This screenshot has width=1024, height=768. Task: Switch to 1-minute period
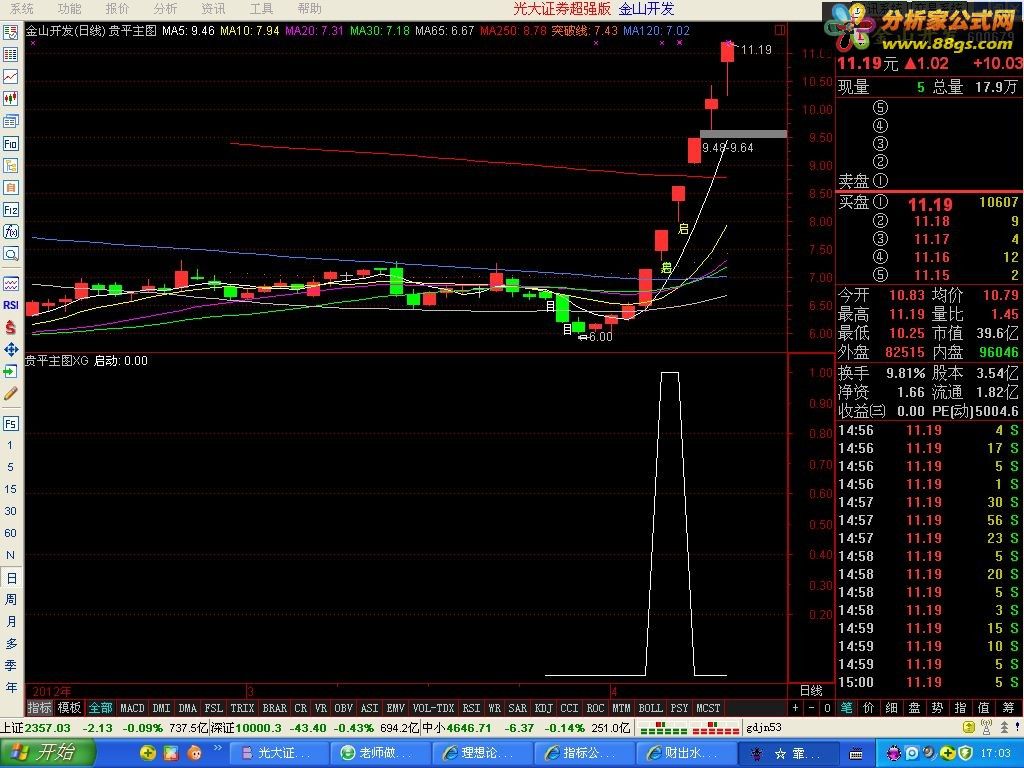pyautogui.click(x=10, y=445)
